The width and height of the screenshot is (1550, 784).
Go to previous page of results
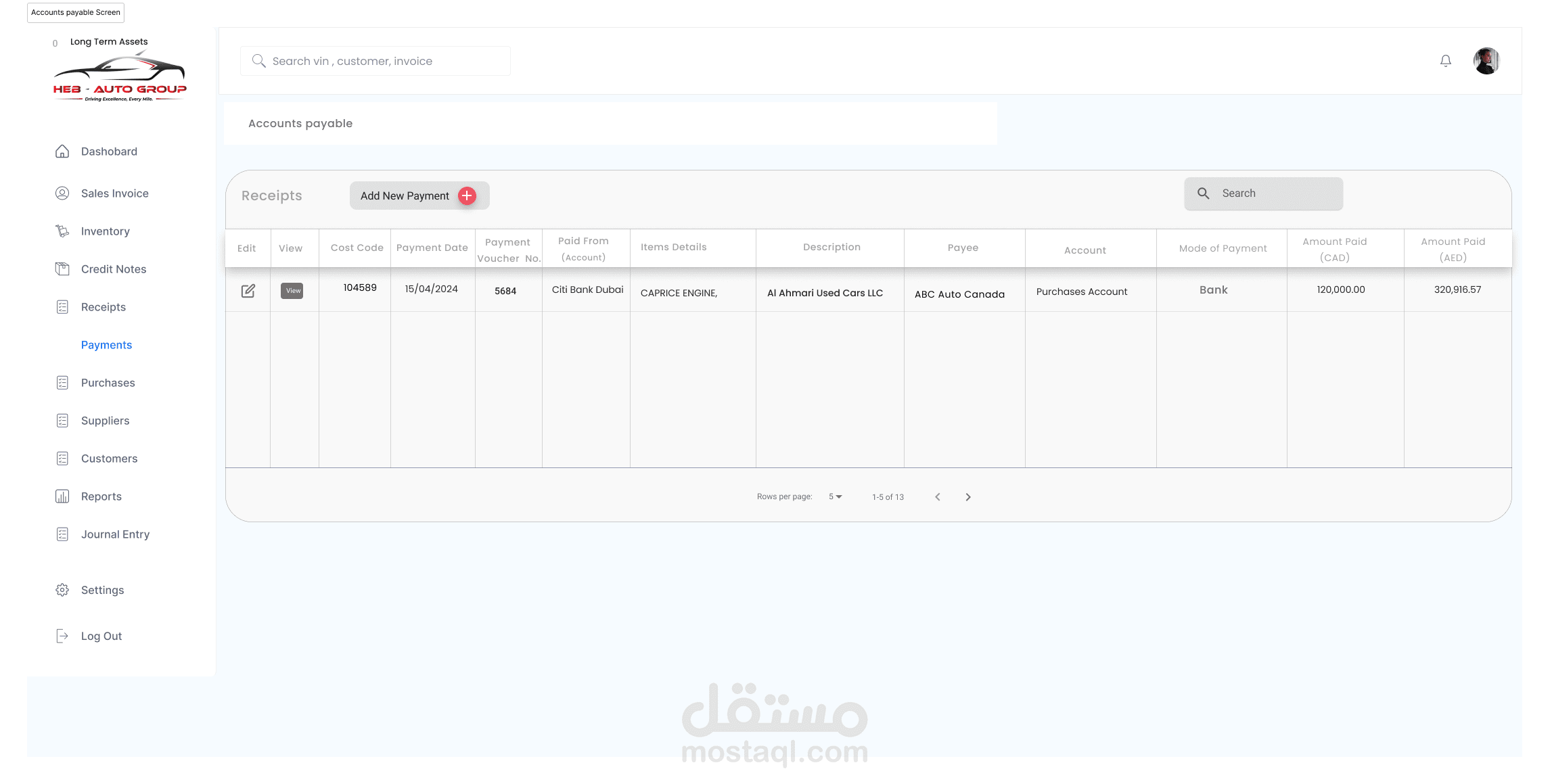(x=938, y=497)
